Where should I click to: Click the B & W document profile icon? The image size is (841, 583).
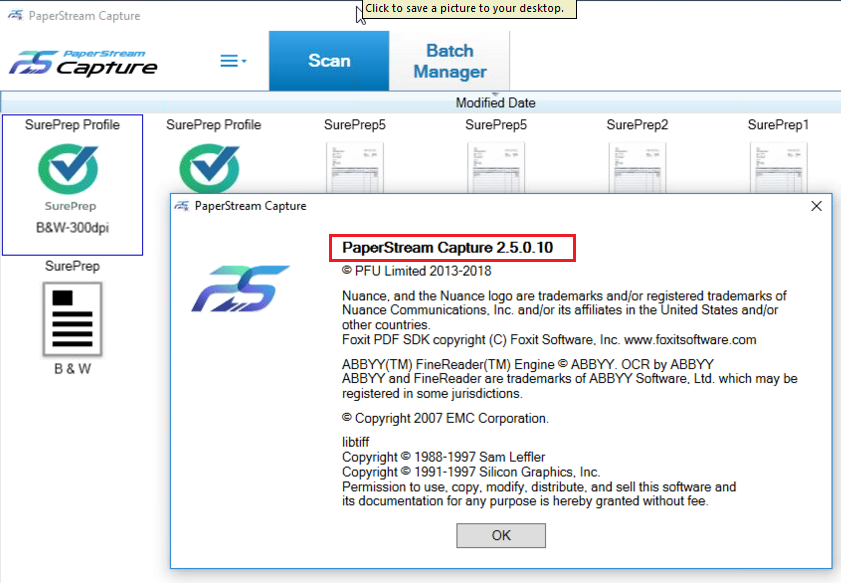coord(72,320)
